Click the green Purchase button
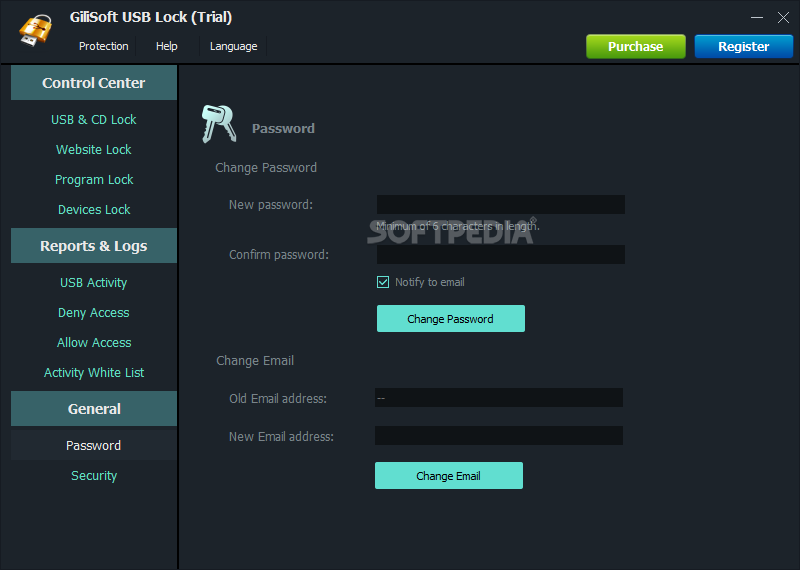 (x=636, y=46)
